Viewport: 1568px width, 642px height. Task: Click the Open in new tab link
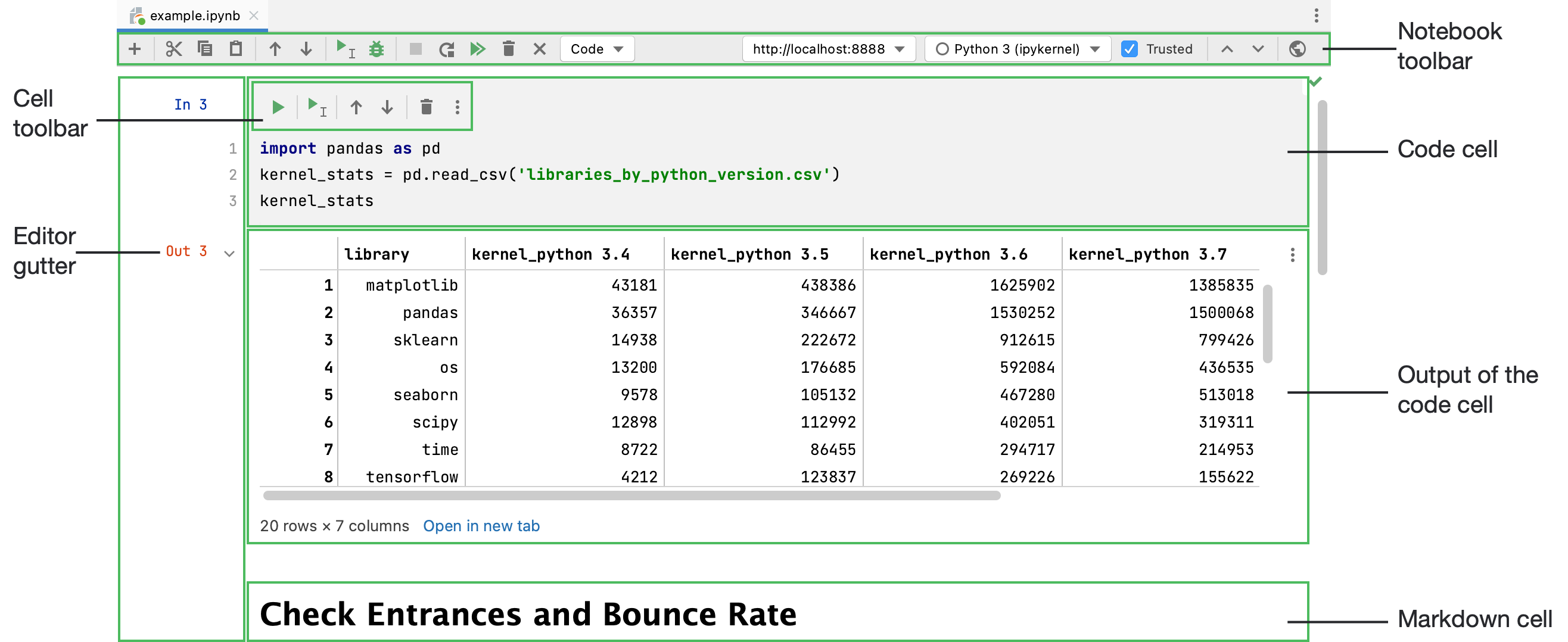tap(481, 526)
